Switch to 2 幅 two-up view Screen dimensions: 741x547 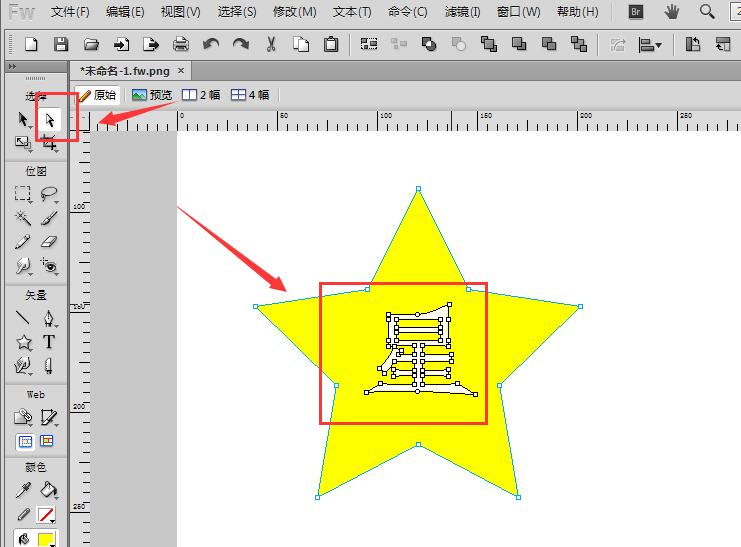[x=201, y=95]
